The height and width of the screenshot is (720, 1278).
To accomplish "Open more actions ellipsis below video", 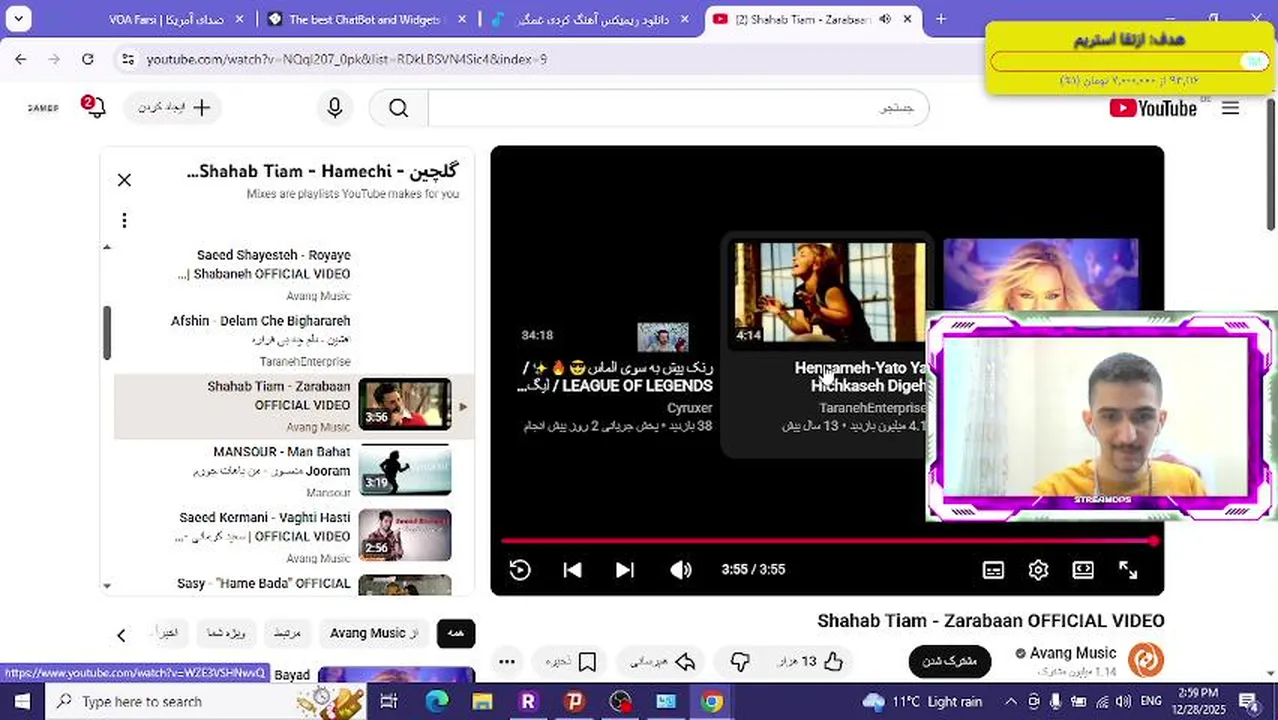I will pos(507,661).
